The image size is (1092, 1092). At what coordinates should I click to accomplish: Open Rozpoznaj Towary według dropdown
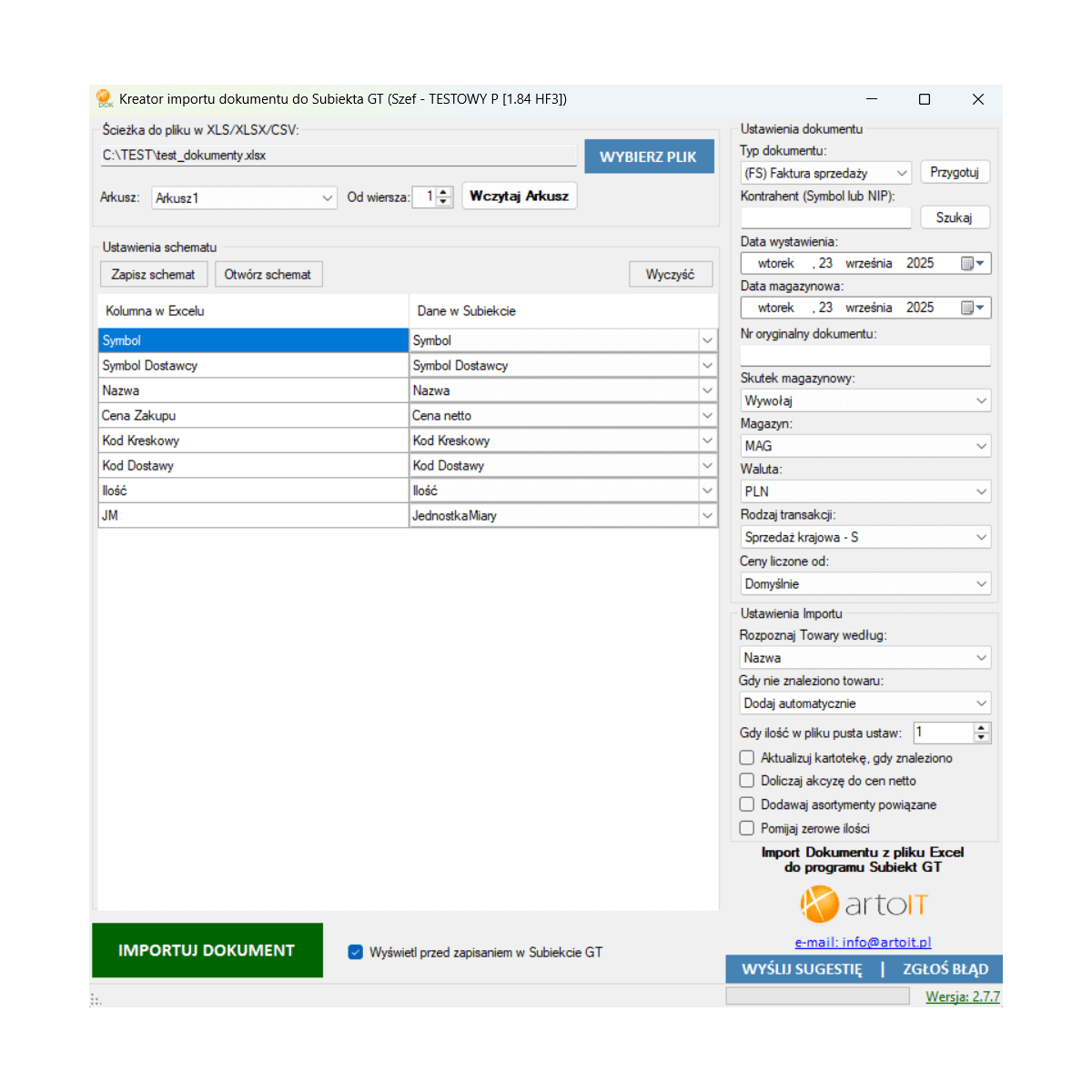(981, 658)
